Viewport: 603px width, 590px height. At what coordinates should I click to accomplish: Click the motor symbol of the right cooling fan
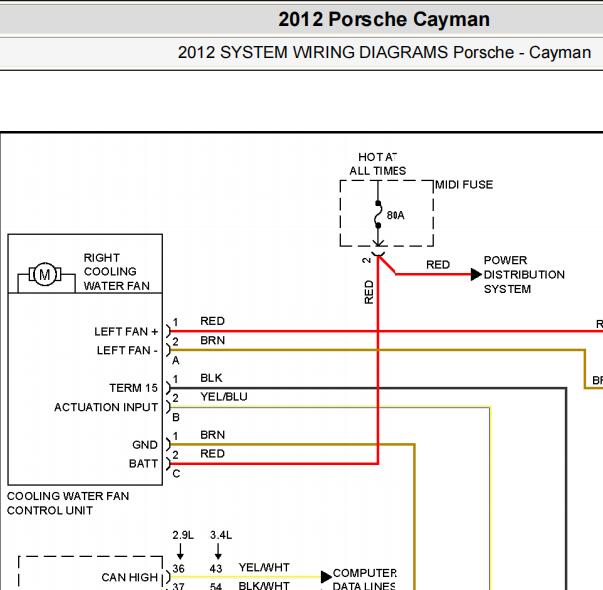point(45,275)
